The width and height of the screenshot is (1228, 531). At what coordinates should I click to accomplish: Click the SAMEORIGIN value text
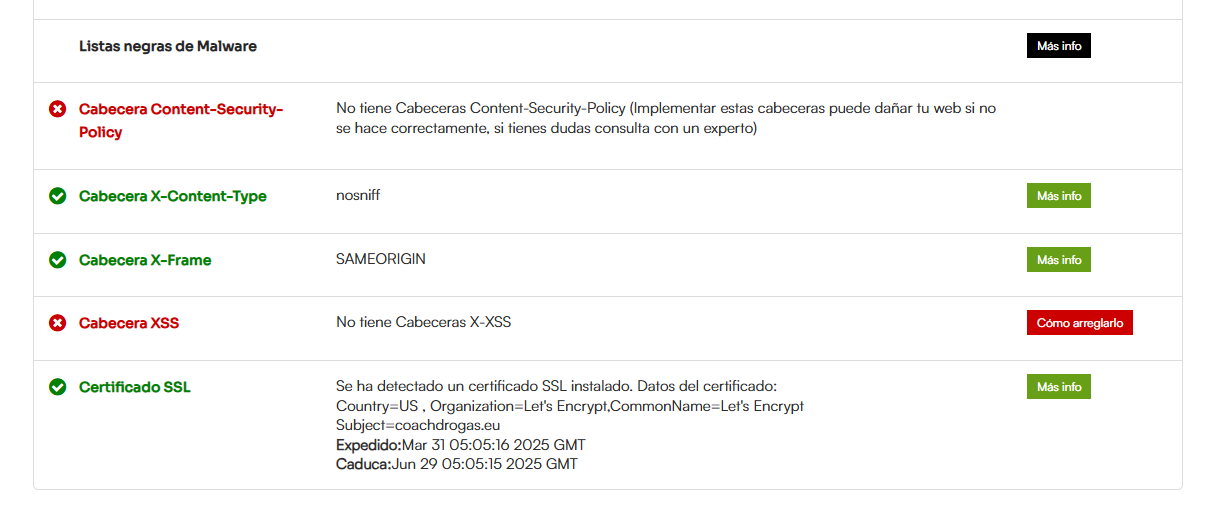tap(381, 259)
